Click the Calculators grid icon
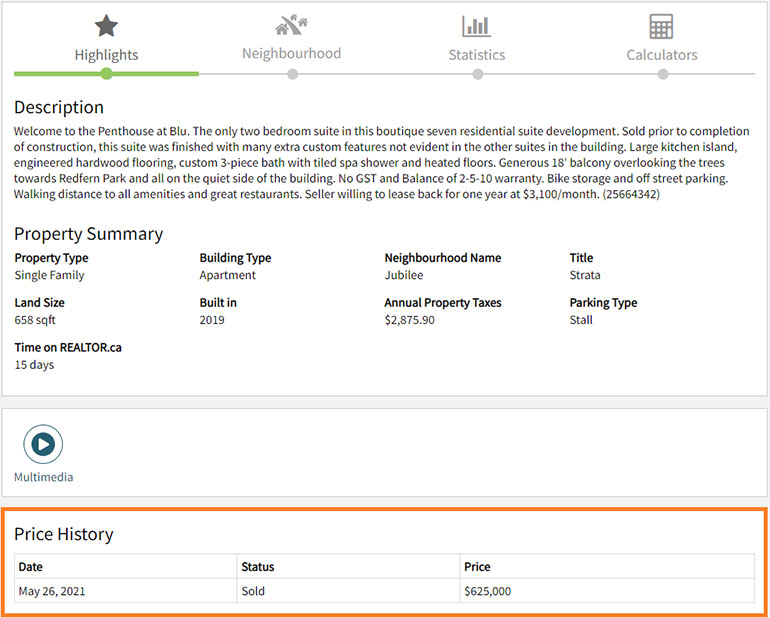Image resolution: width=770 pixels, height=618 pixels. 661,26
